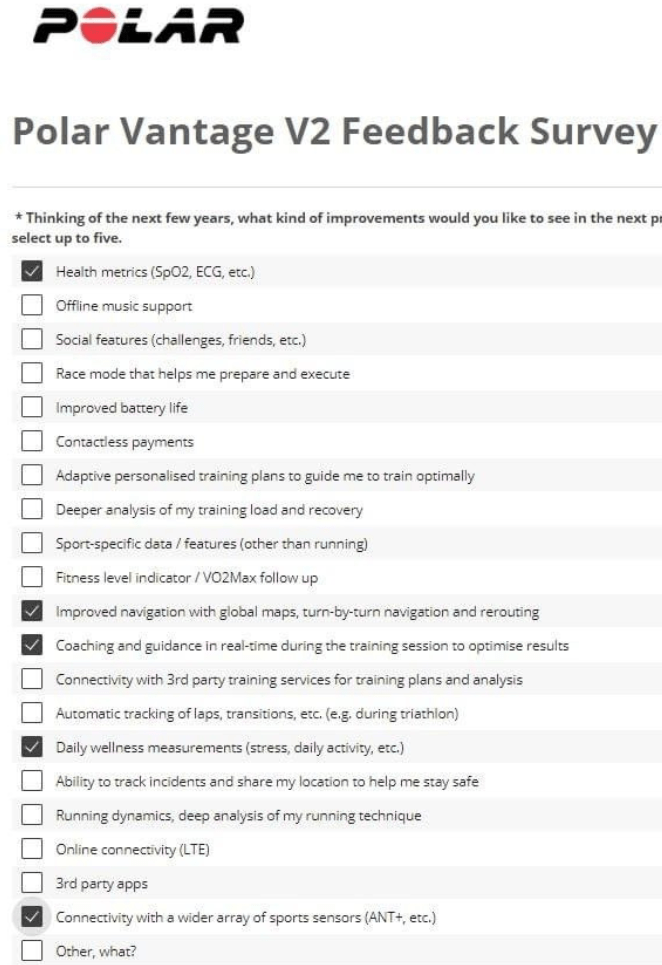Deselect Coaching and guidance in real-time
This screenshot has width=662, height=965.
pyautogui.click(x=32, y=646)
